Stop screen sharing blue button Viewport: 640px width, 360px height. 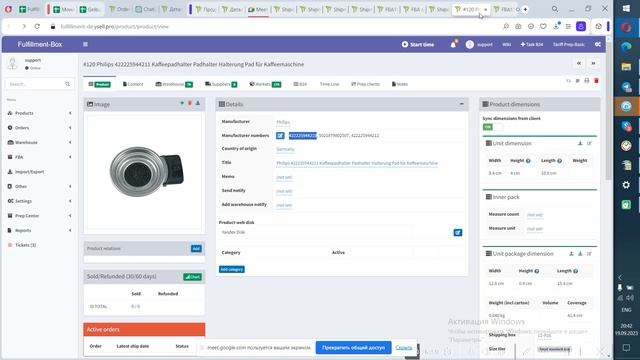pyautogui.click(x=353, y=347)
